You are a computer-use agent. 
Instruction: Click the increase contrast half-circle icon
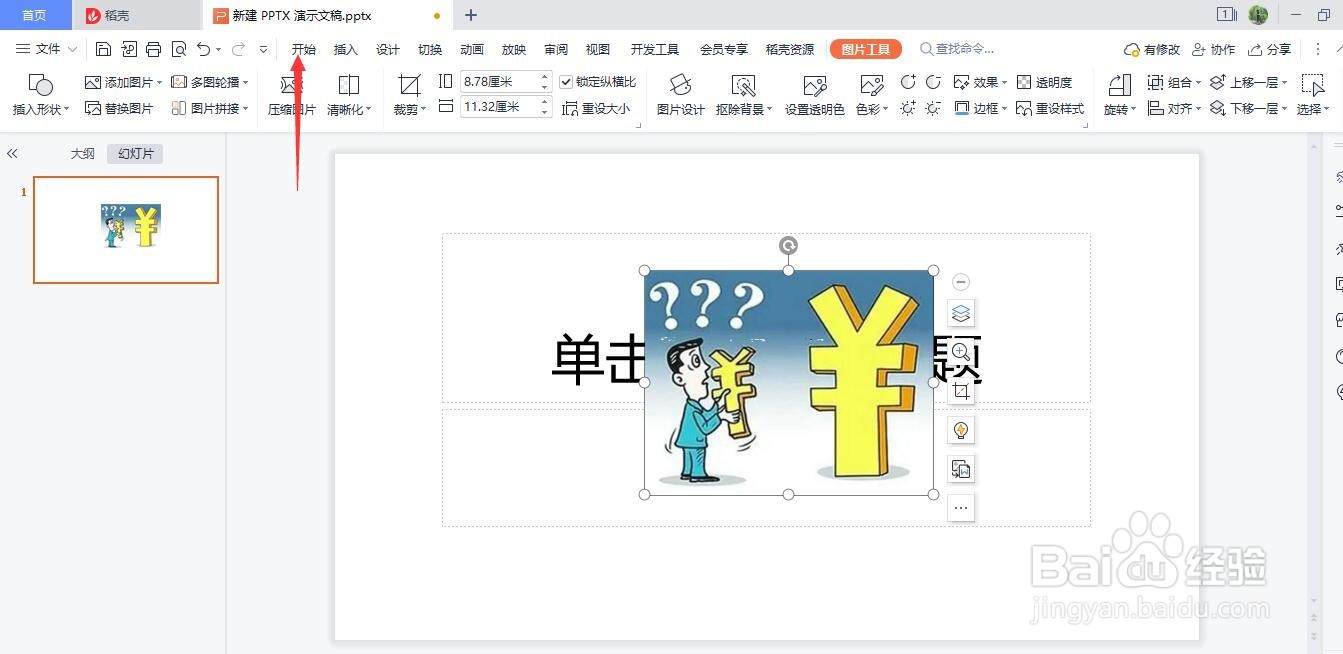908,82
